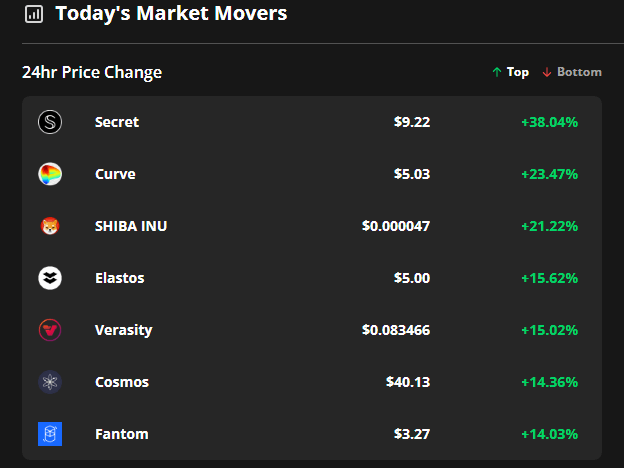Click the Cosmos $40.13 price
The image size is (624, 468).
point(408,382)
